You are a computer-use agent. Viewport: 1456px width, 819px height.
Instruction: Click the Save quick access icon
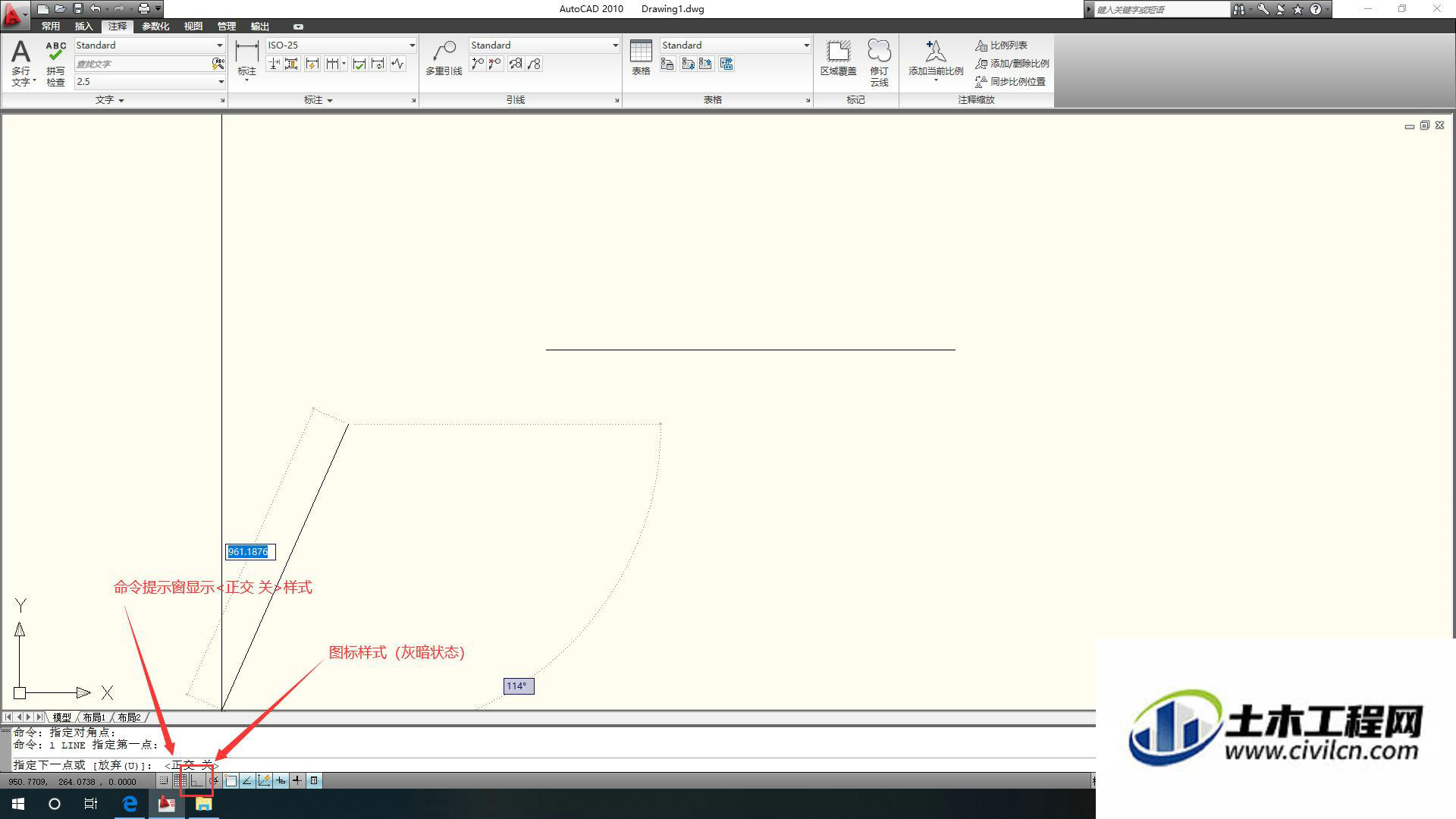[77, 9]
